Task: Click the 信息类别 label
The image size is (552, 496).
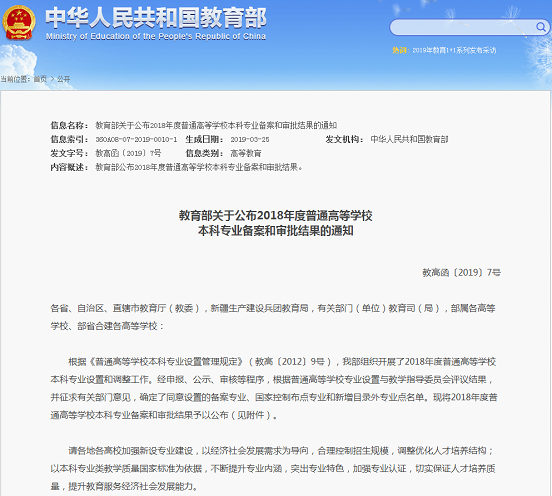Action: pos(205,153)
